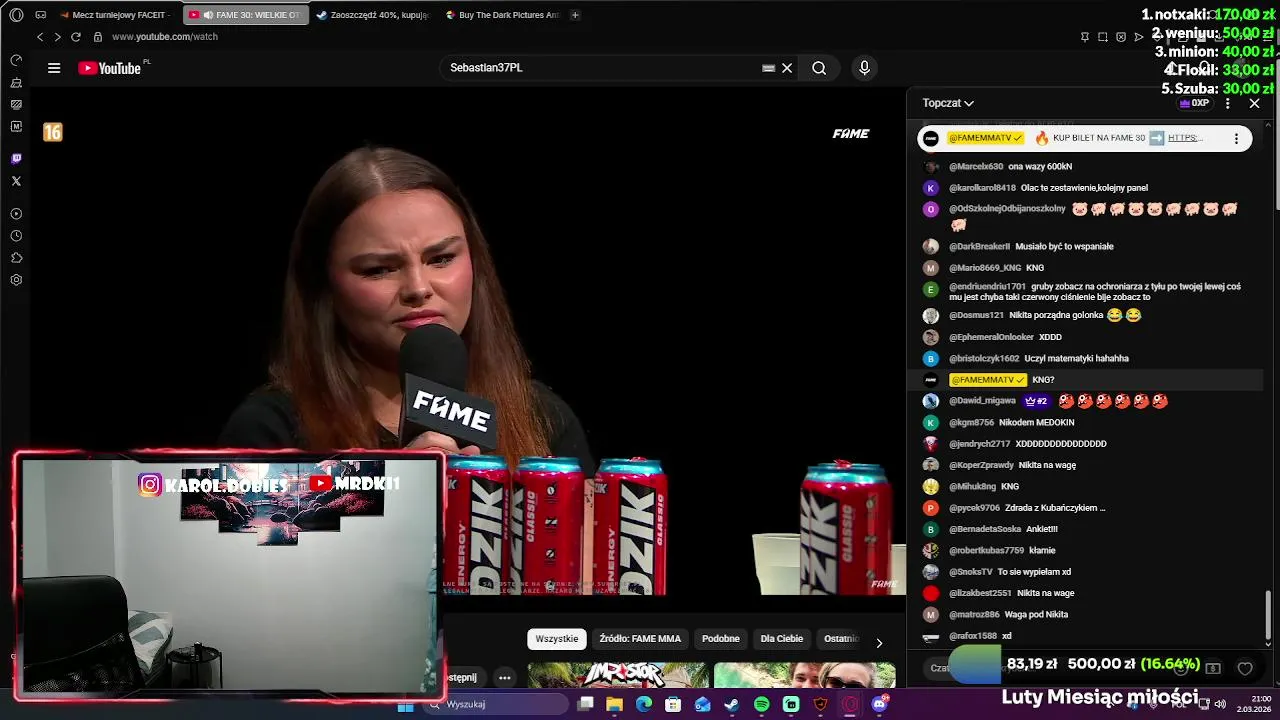1280x720 pixels.
Task: Click the chat message "Nikita na wagę"
Action: [1047, 465]
